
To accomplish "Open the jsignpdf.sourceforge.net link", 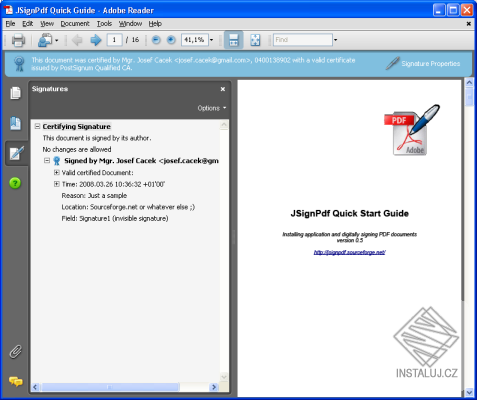I will [x=349, y=252].
